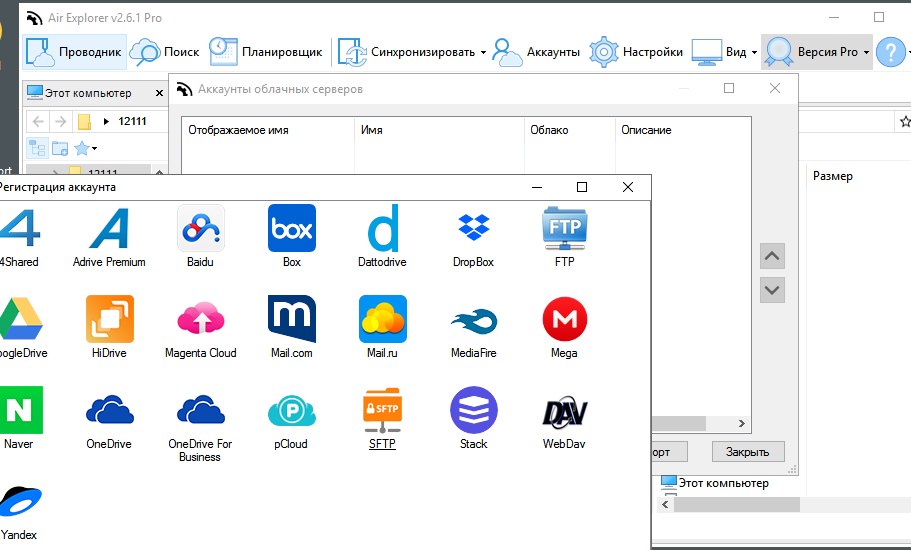Sort by Облако column header
This screenshot has height=550, width=911.
coord(569,130)
